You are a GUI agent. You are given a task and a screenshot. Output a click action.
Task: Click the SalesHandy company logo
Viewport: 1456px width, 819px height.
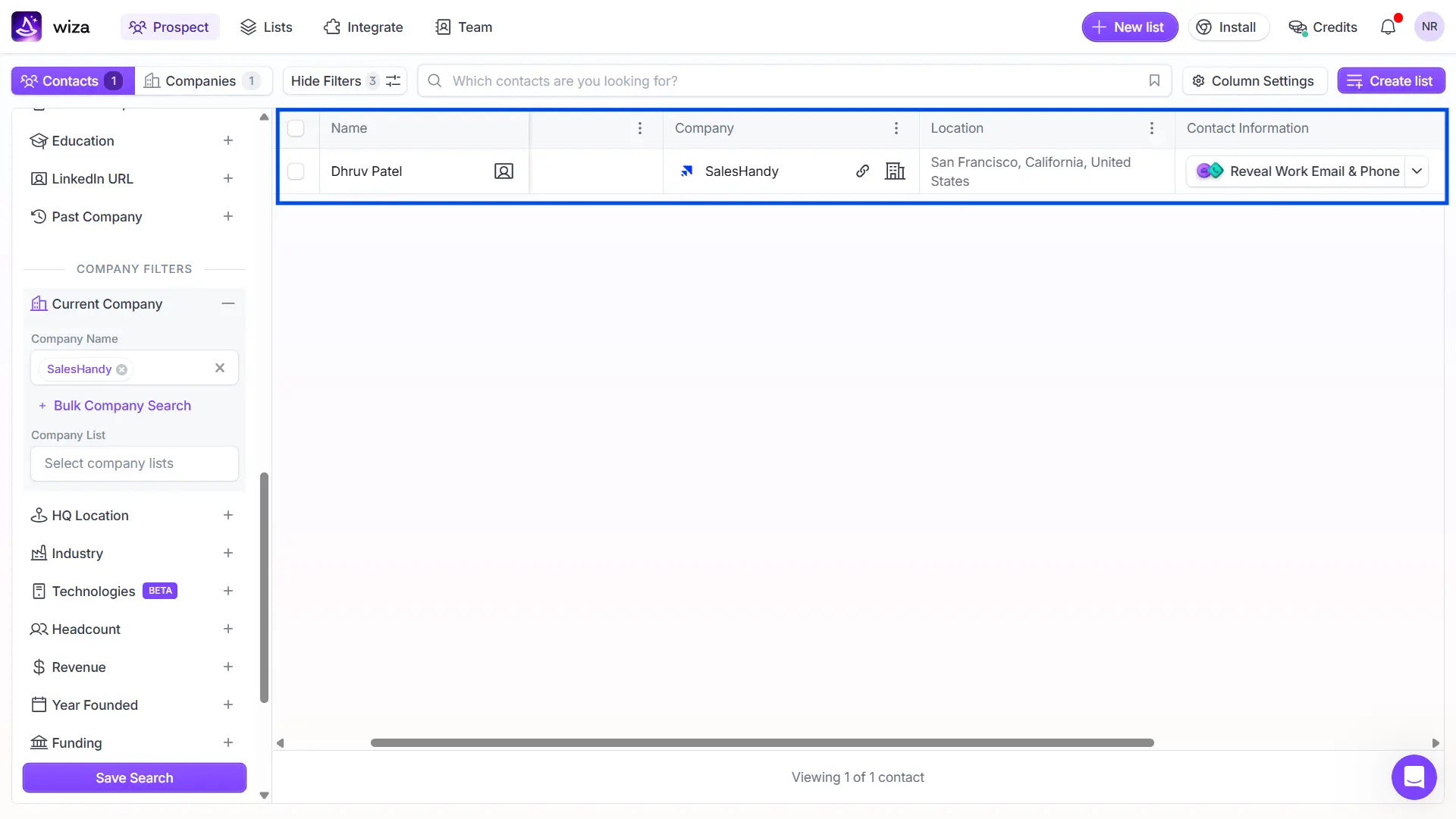(x=687, y=171)
